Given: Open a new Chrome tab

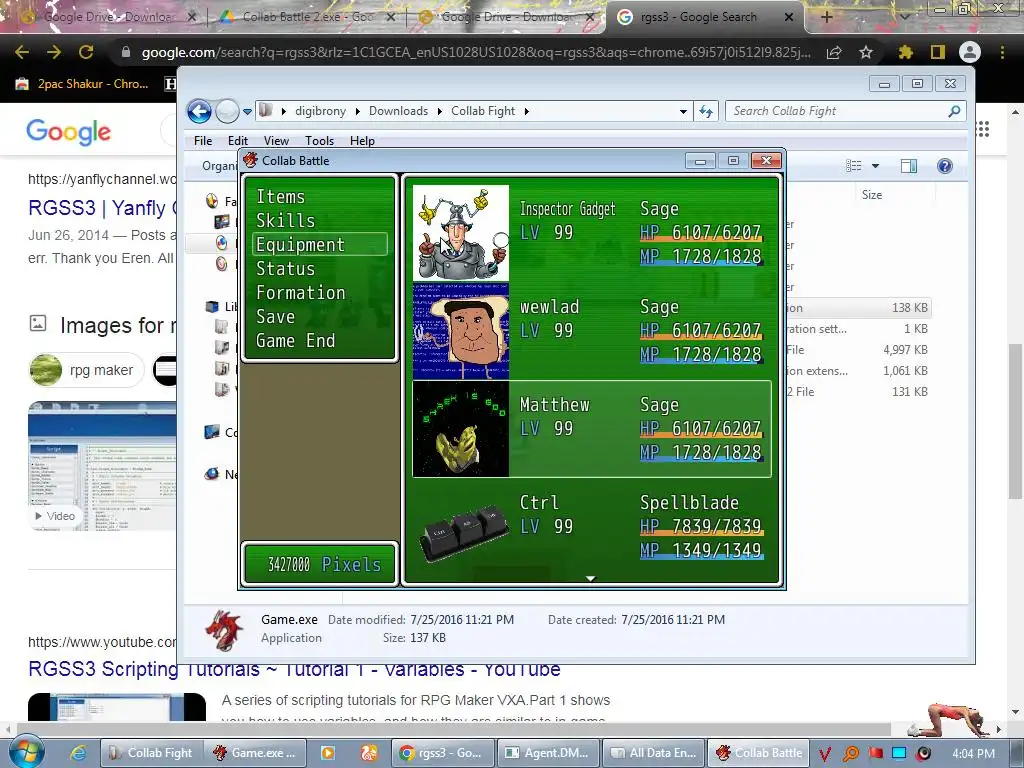Looking at the screenshot, I should coord(827,17).
